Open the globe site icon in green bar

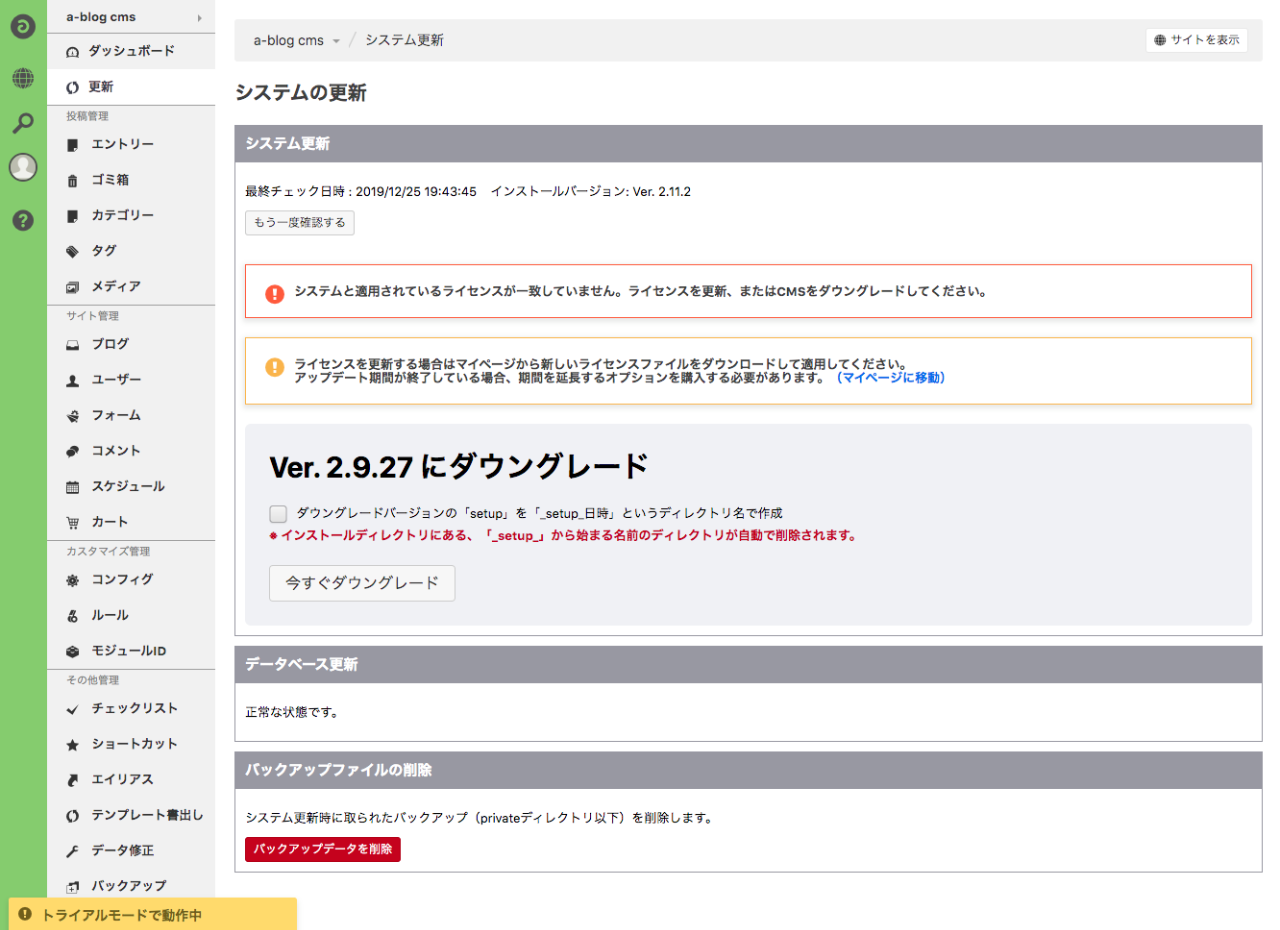[23, 78]
